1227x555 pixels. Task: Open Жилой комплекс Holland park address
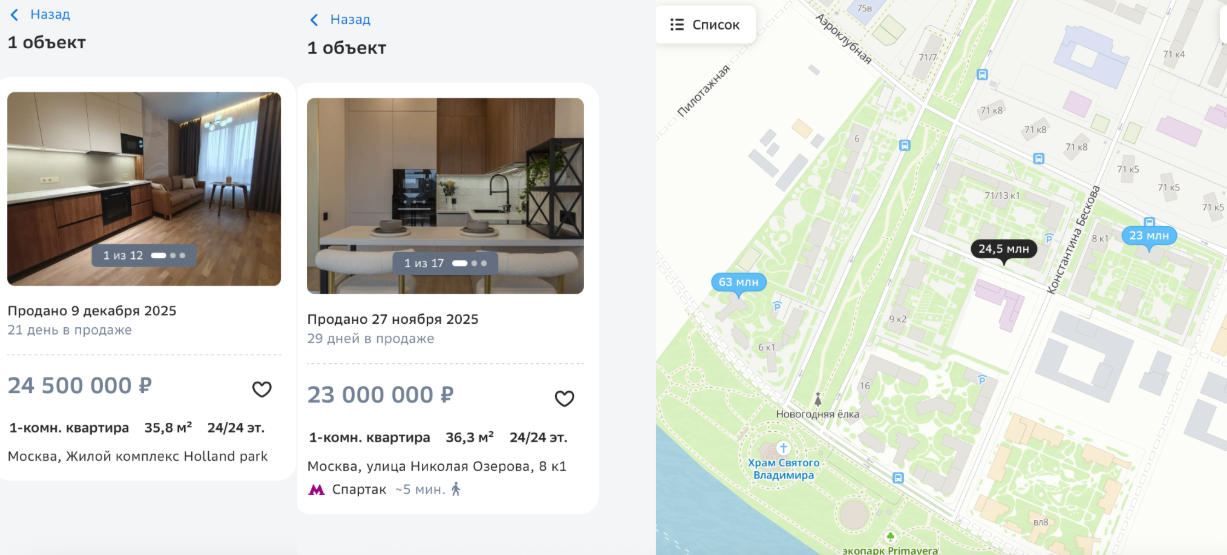point(138,456)
